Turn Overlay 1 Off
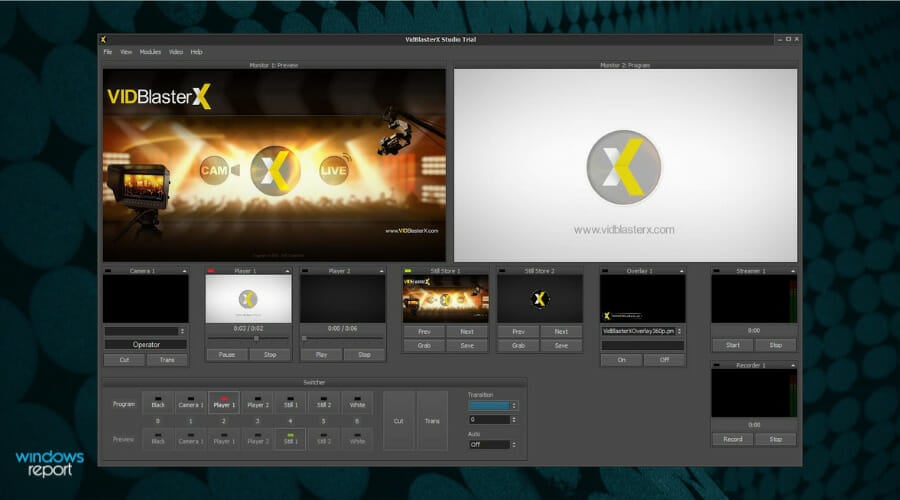The width and height of the screenshot is (900, 500). pyautogui.click(x=664, y=360)
